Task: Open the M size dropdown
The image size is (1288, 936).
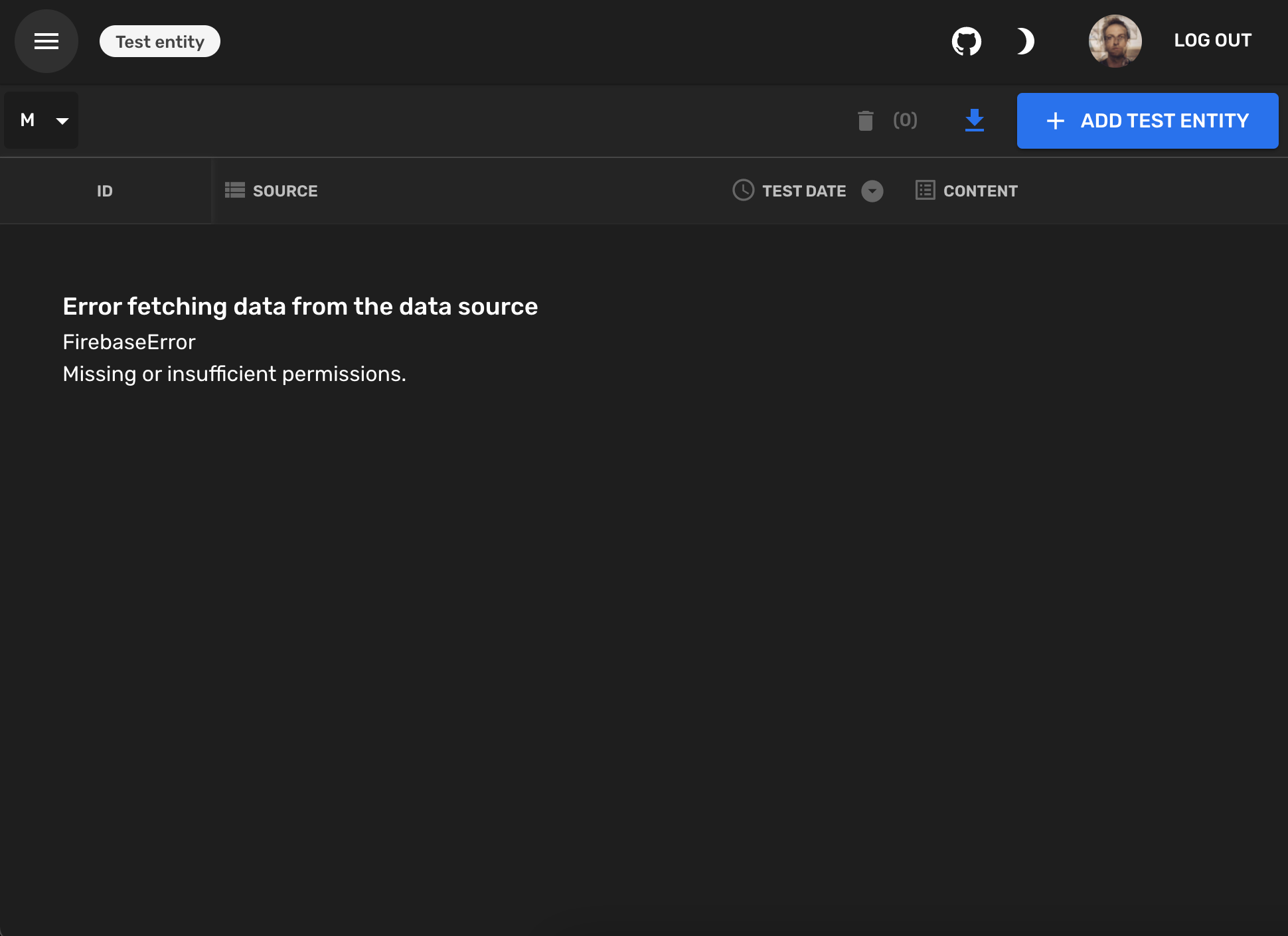Action: click(42, 120)
